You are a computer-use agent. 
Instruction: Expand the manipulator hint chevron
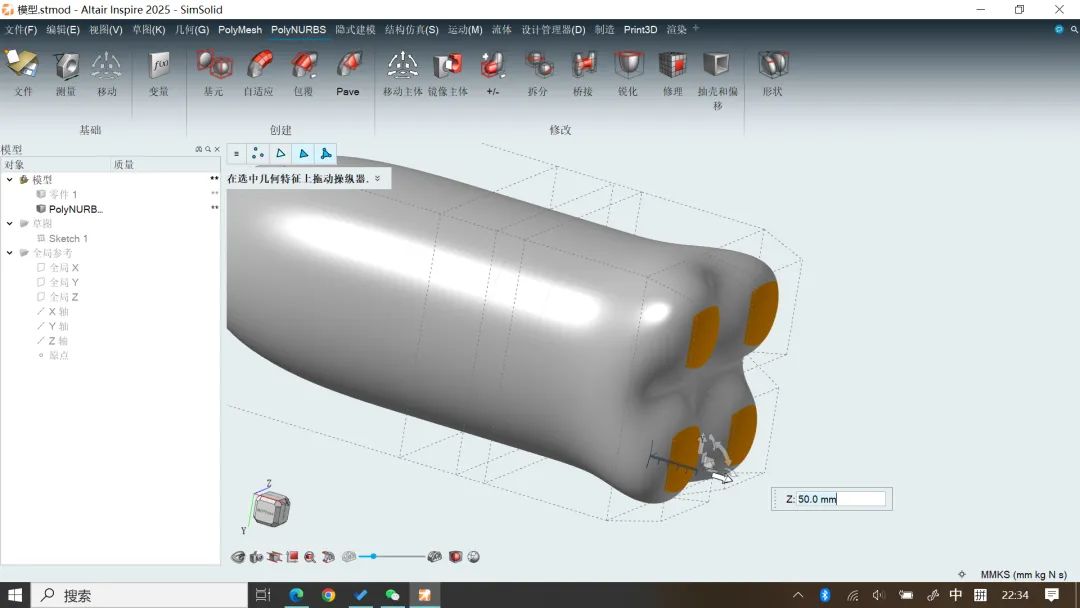(x=378, y=179)
